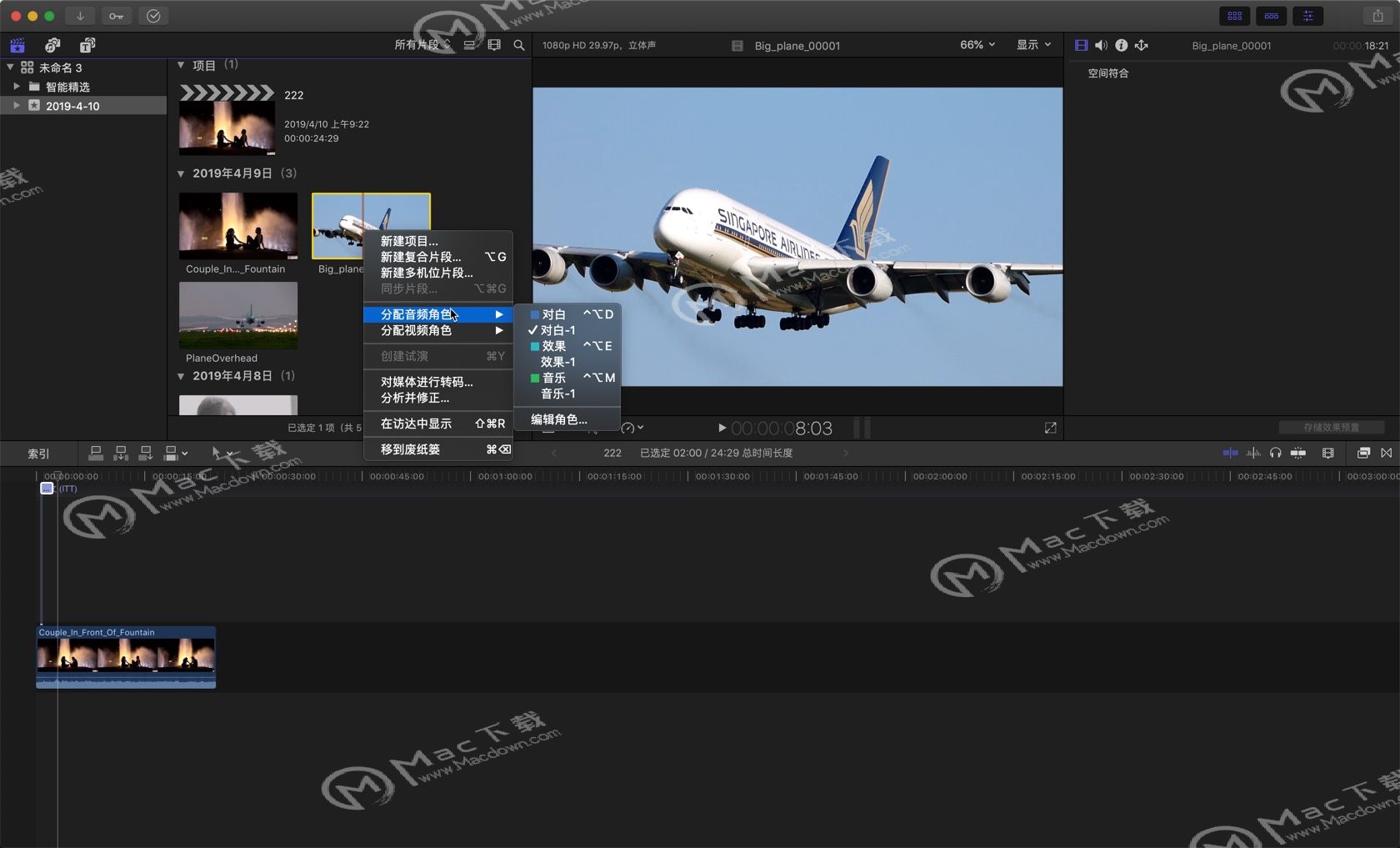Click the 存储效果预置 button
This screenshot has width=1400, height=848.
1331,428
